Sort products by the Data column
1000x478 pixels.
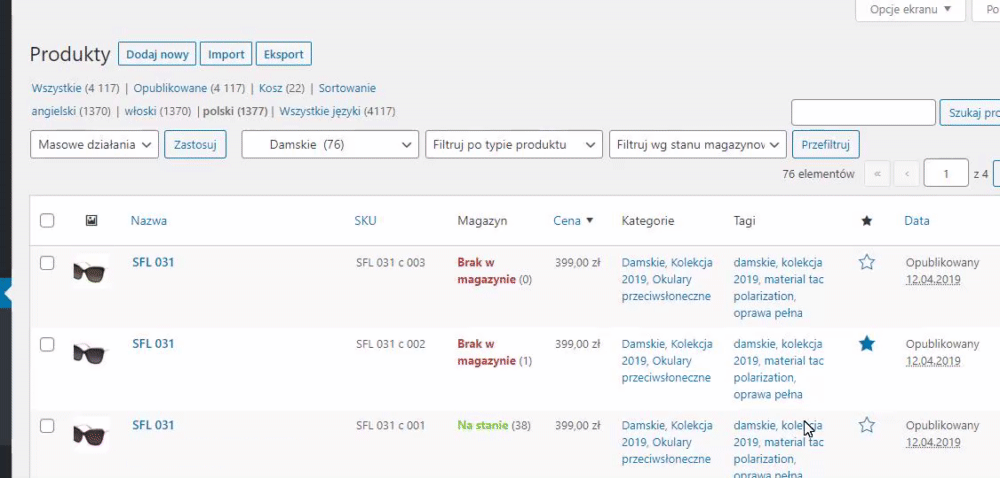pyautogui.click(x=916, y=221)
